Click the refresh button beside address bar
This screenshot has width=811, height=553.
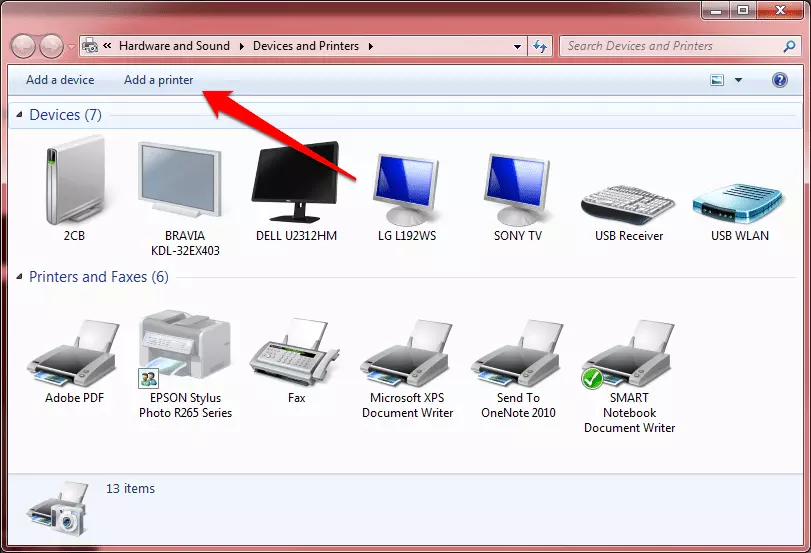tap(541, 46)
